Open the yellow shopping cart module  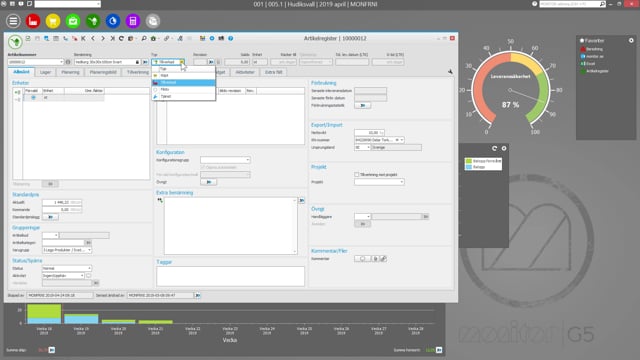coord(53,21)
